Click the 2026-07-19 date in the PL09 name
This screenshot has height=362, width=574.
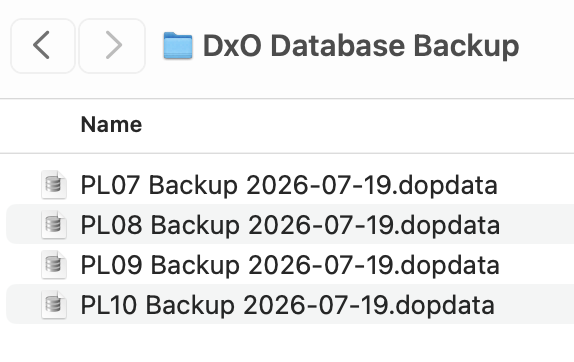(322, 265)
